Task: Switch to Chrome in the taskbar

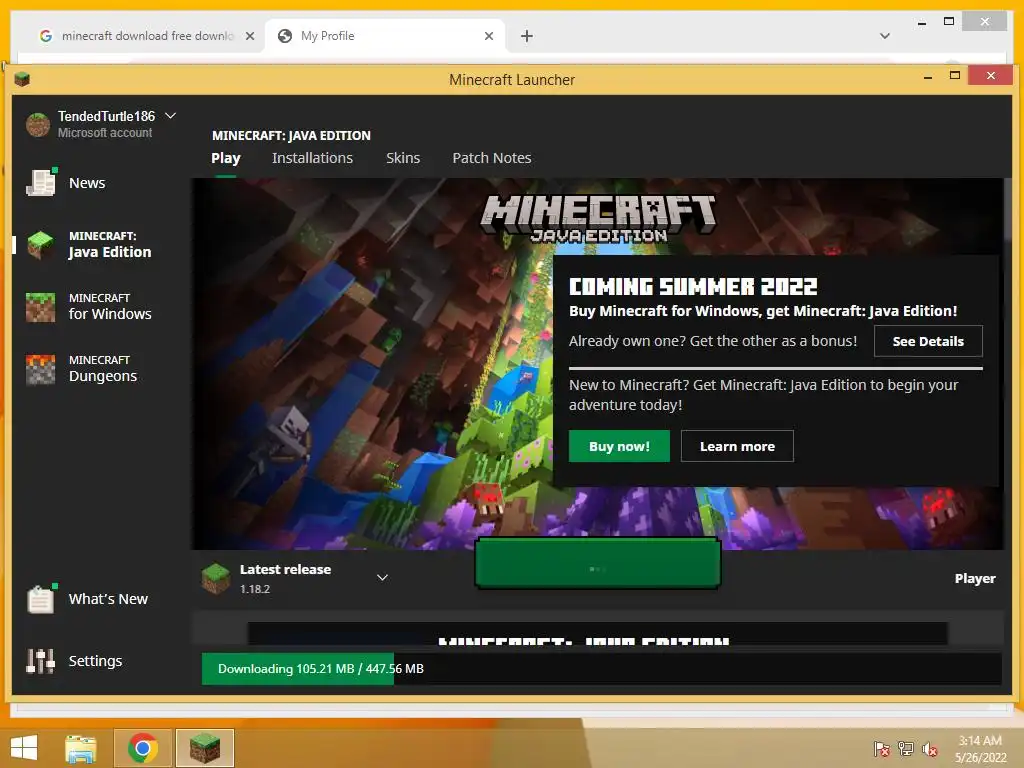Action: tap(142, 748)
